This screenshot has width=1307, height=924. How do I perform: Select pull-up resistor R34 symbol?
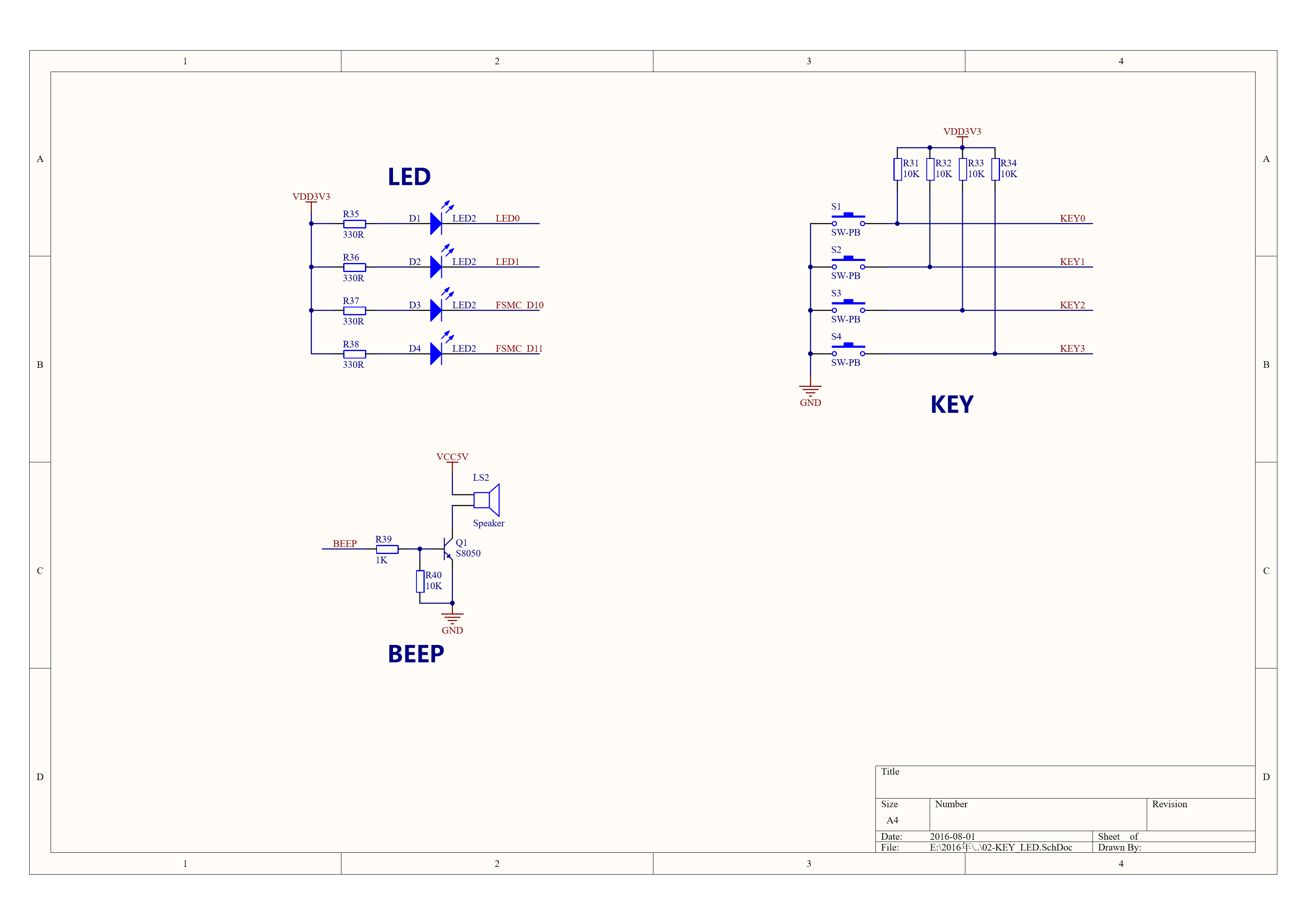[995, 169]
